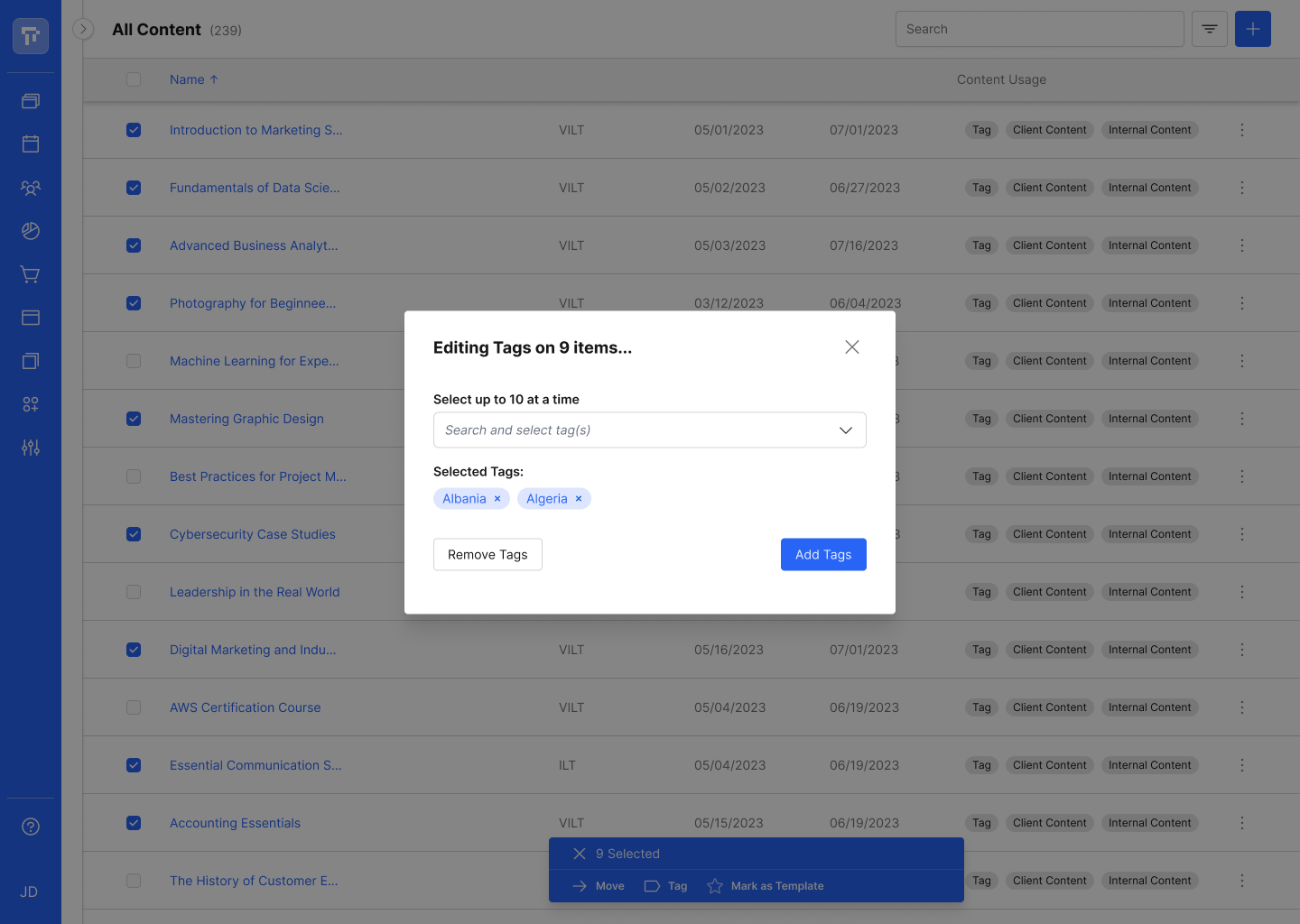The image size is (1300, 924).
Task: Click ILT type in Essential Communication row
Action: [567, 765]
